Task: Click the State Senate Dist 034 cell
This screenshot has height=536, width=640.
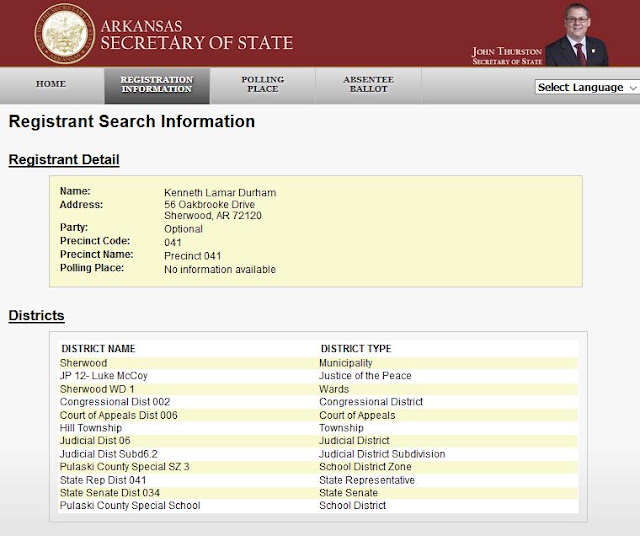Action: coord(110,493)
